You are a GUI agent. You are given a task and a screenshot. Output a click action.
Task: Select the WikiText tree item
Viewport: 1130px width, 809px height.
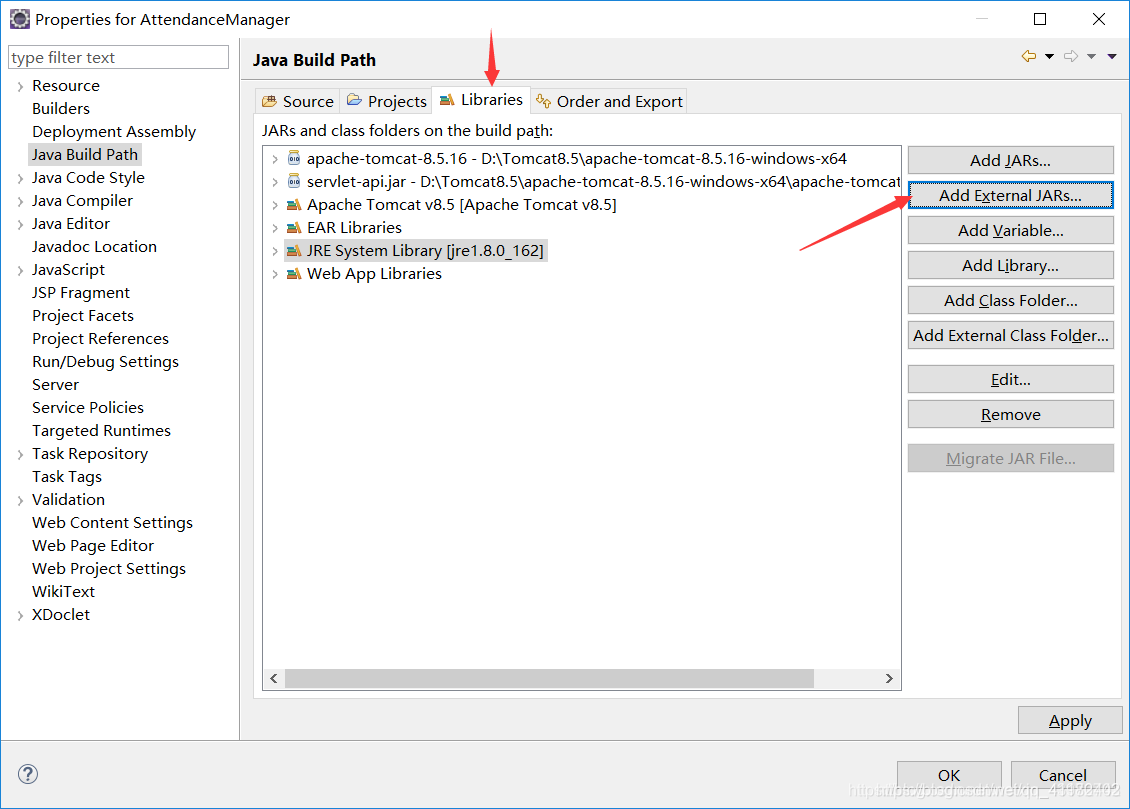coord(63,592)
